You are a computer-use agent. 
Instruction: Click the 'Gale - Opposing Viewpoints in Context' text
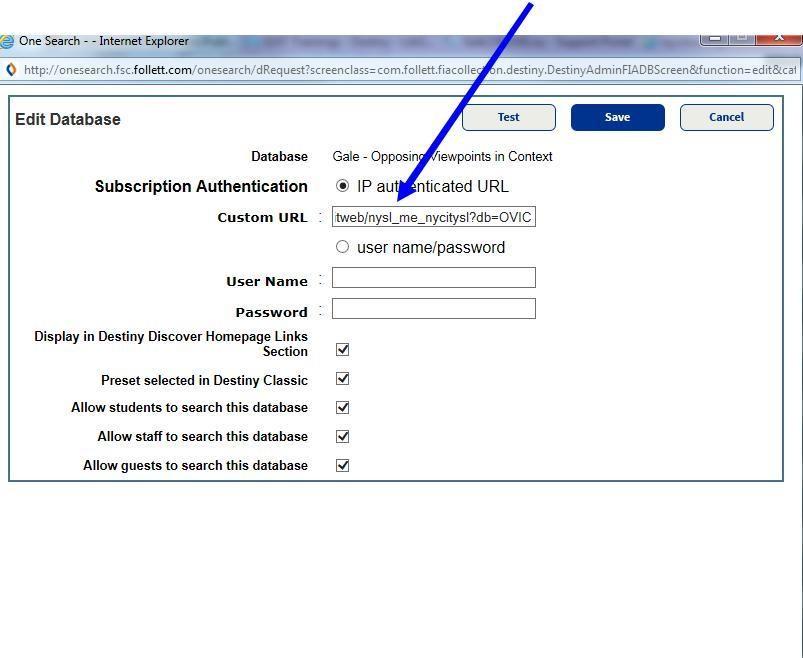tap(442, 156)
